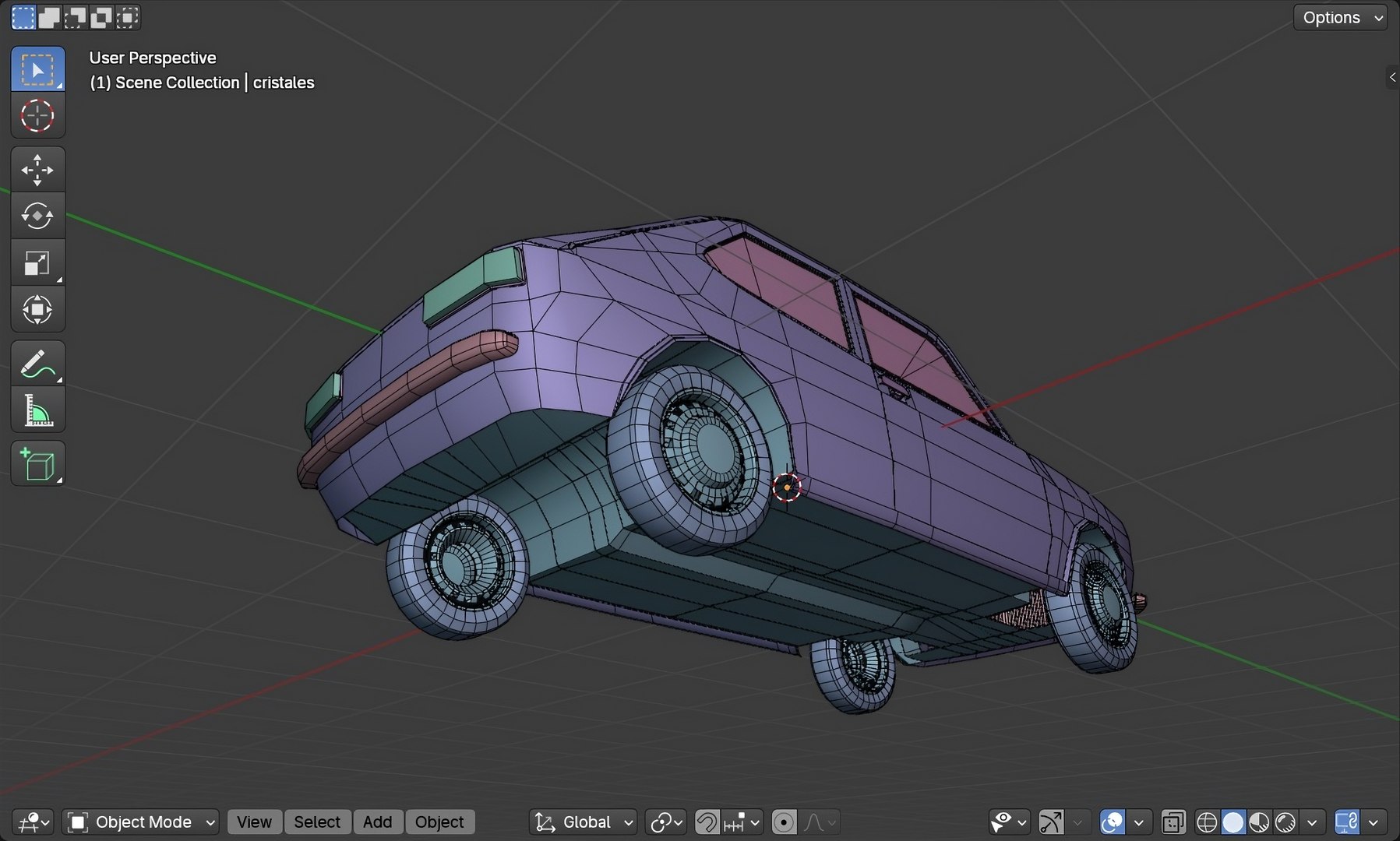Switch to rendered viewport shading
1400x841 pixels.
point(1285,822)
